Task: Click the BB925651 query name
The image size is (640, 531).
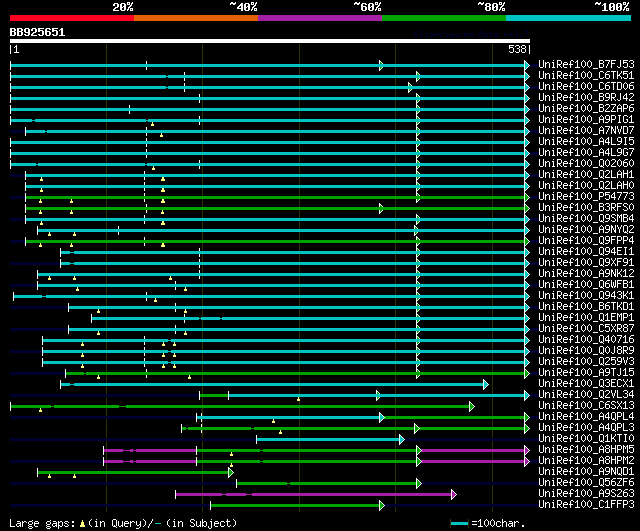Action: [x=37, y=33]
